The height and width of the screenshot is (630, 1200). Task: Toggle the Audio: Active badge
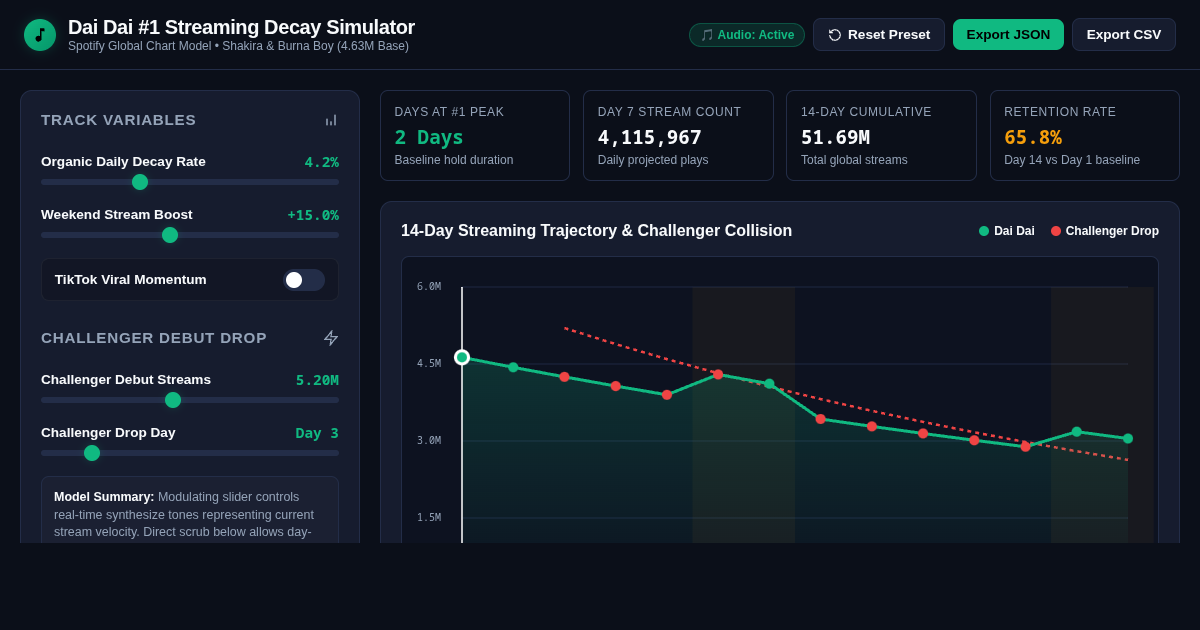(747, 35)
